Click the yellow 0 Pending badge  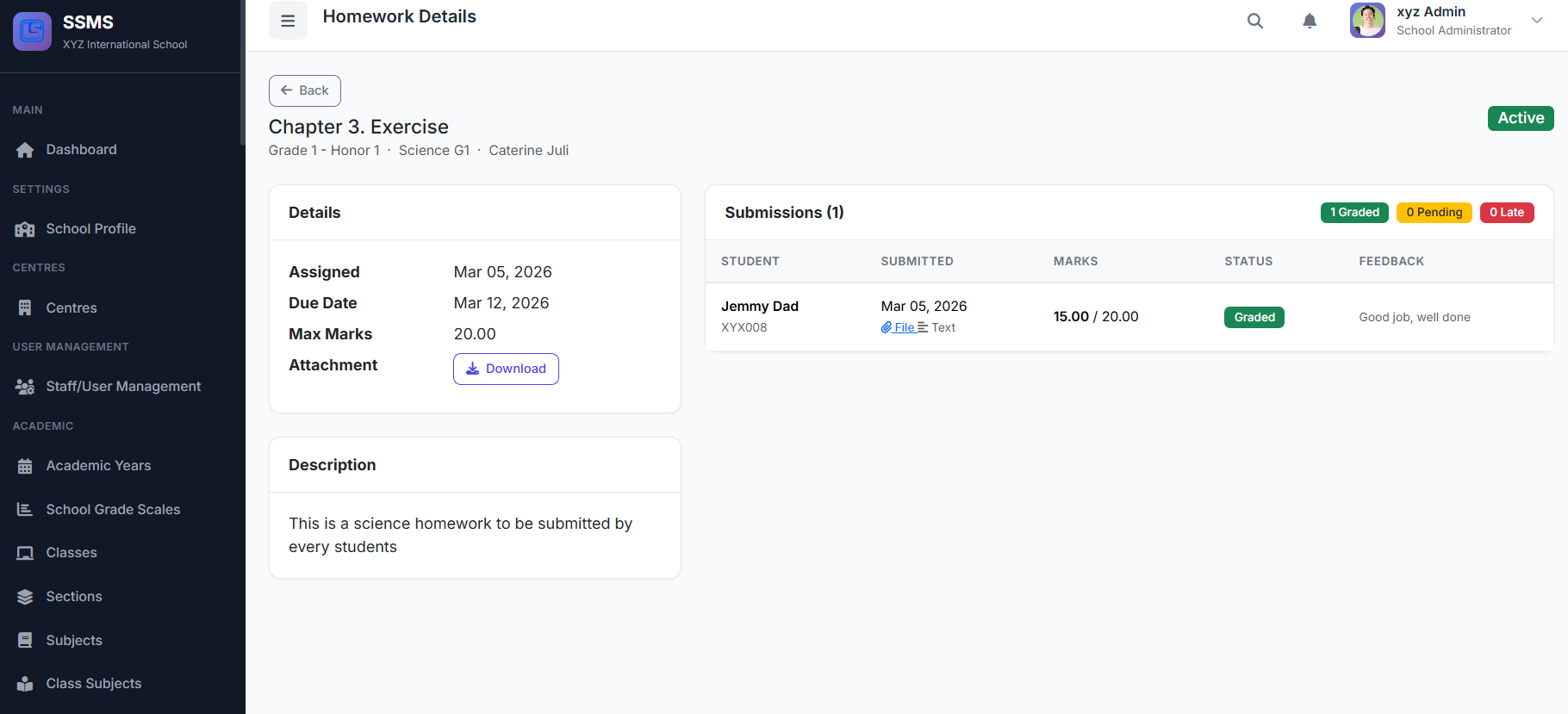pyautogui.click(x=1434, y=213)
